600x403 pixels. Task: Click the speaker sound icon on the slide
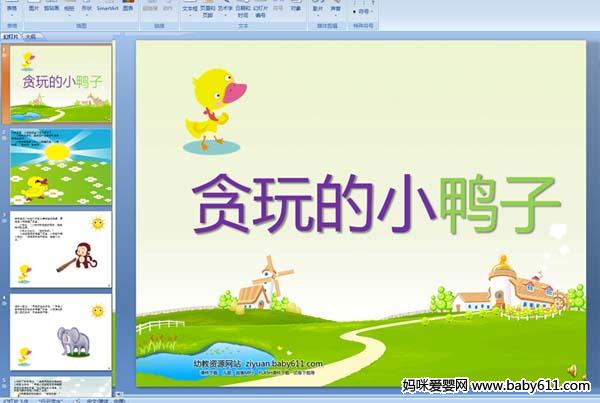572,369
